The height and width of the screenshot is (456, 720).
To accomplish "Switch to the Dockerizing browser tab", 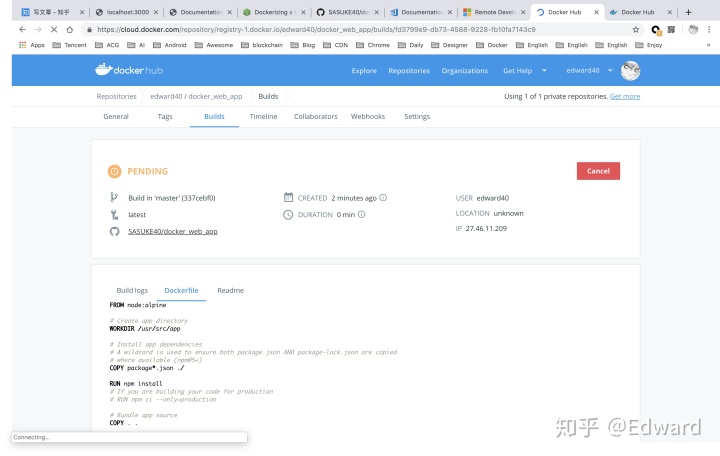I will [x=275, y=12].
